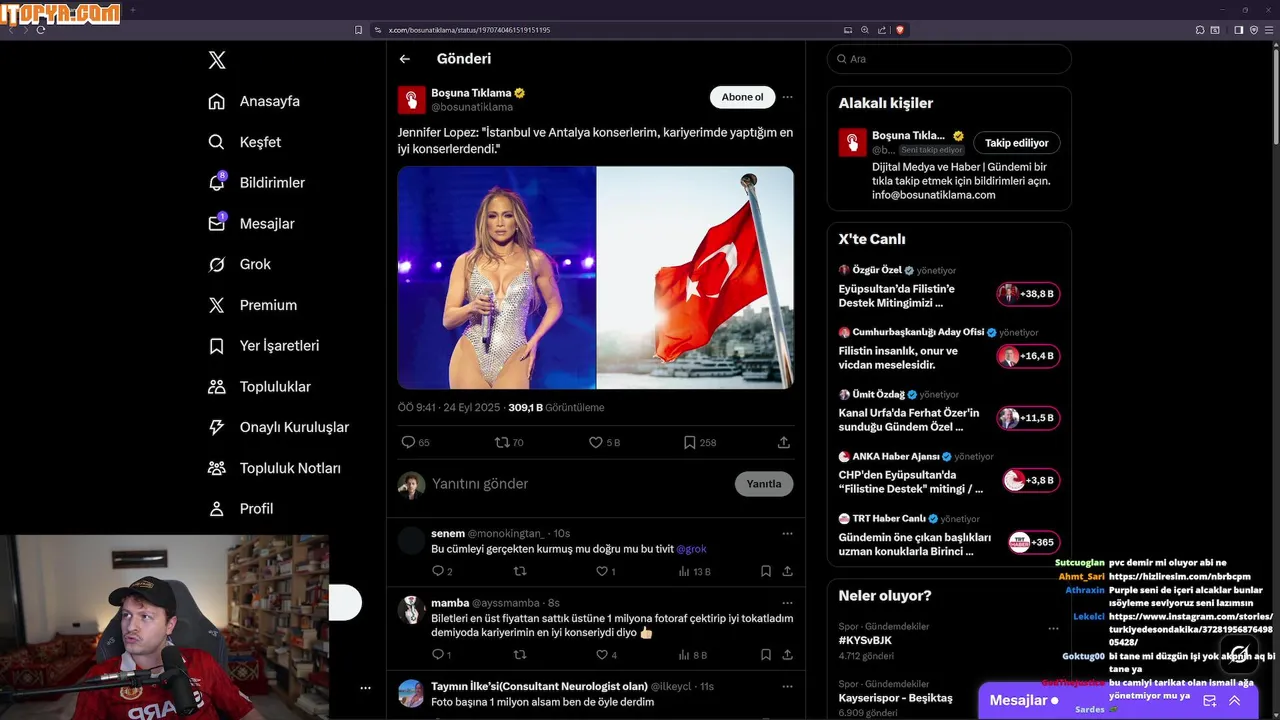
Task: Reload the browser page
Action: (41, 30)
